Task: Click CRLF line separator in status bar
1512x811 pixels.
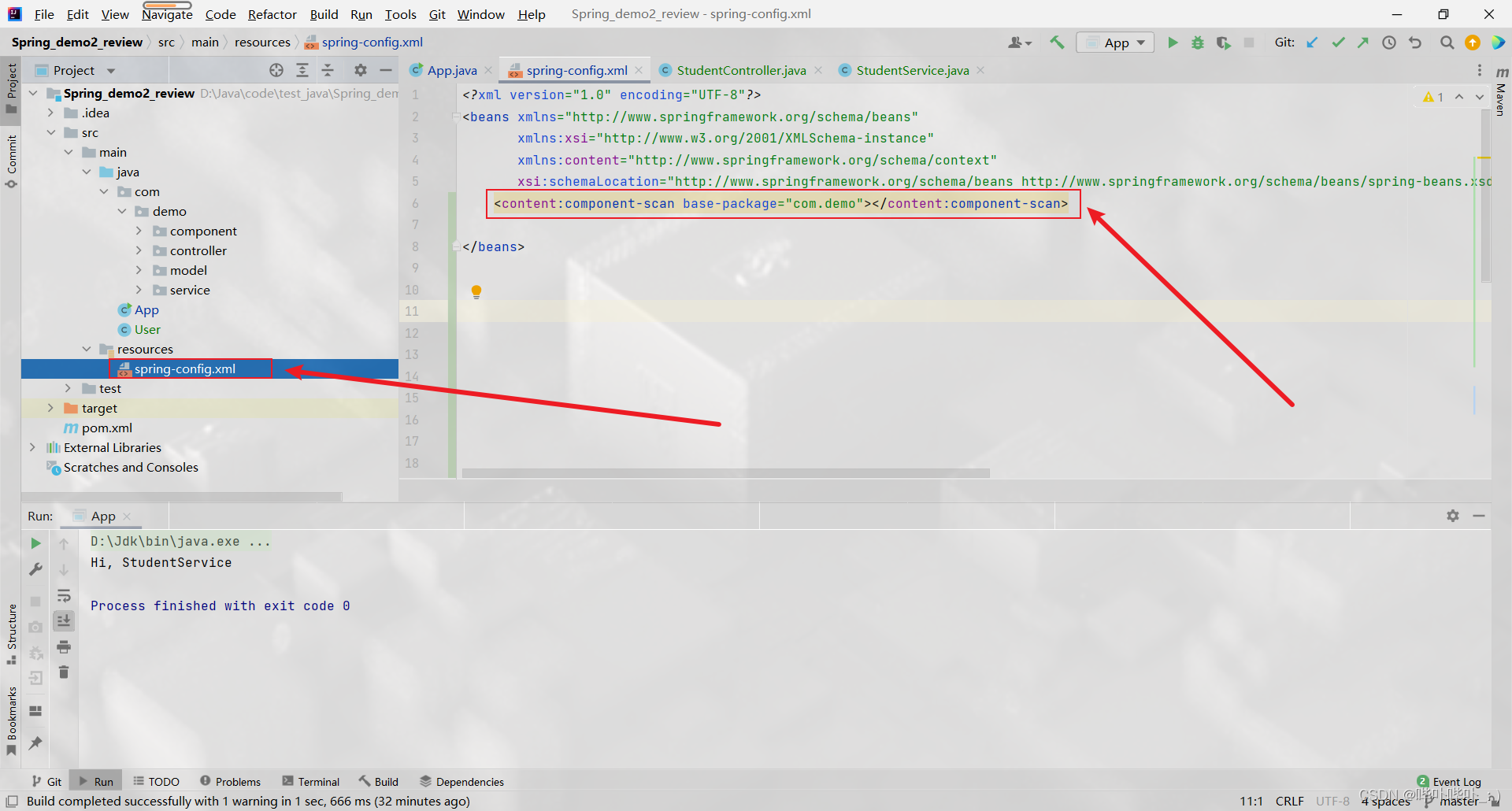Action: point(1289,801)
